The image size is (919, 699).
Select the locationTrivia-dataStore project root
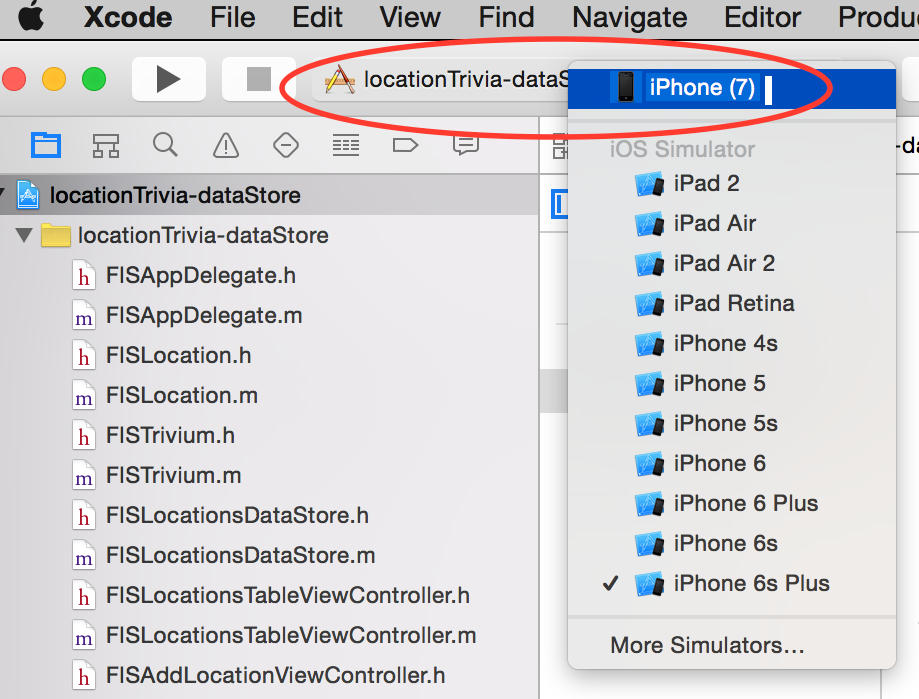[269, 195]
